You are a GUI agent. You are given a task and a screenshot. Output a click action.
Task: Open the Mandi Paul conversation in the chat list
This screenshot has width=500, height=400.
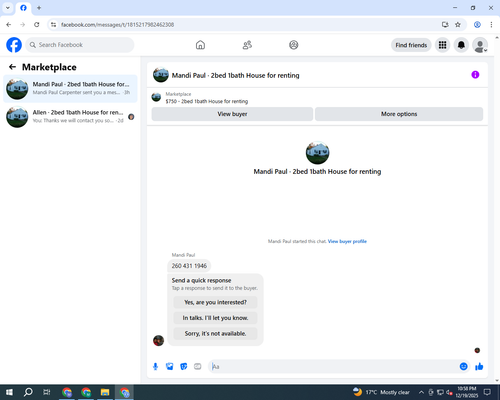[x=70, y=89]
